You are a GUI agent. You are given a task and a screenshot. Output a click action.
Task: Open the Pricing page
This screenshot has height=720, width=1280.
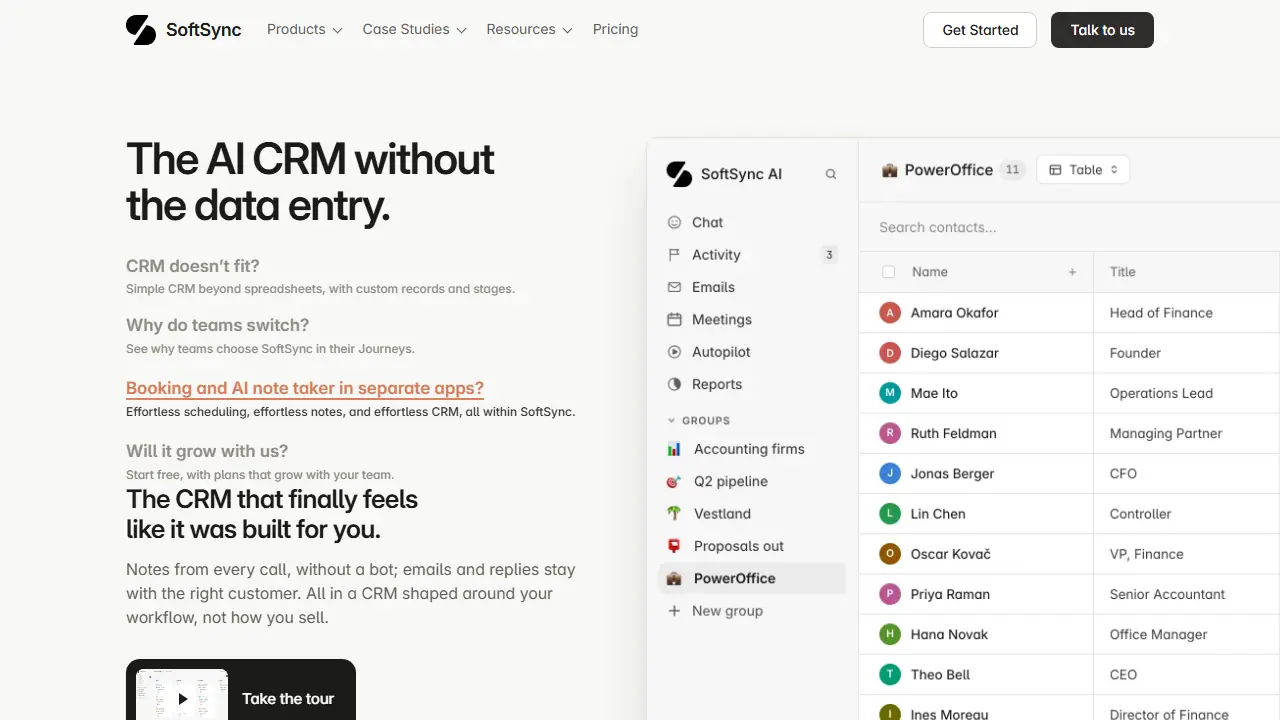(615, 30)
